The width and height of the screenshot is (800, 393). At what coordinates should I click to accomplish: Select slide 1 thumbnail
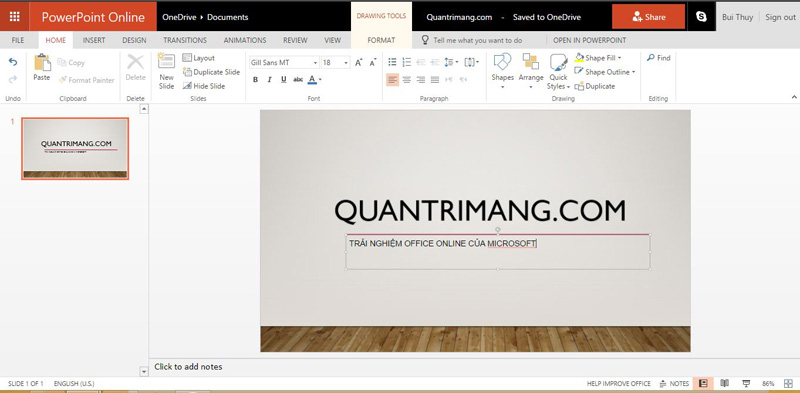75,149
